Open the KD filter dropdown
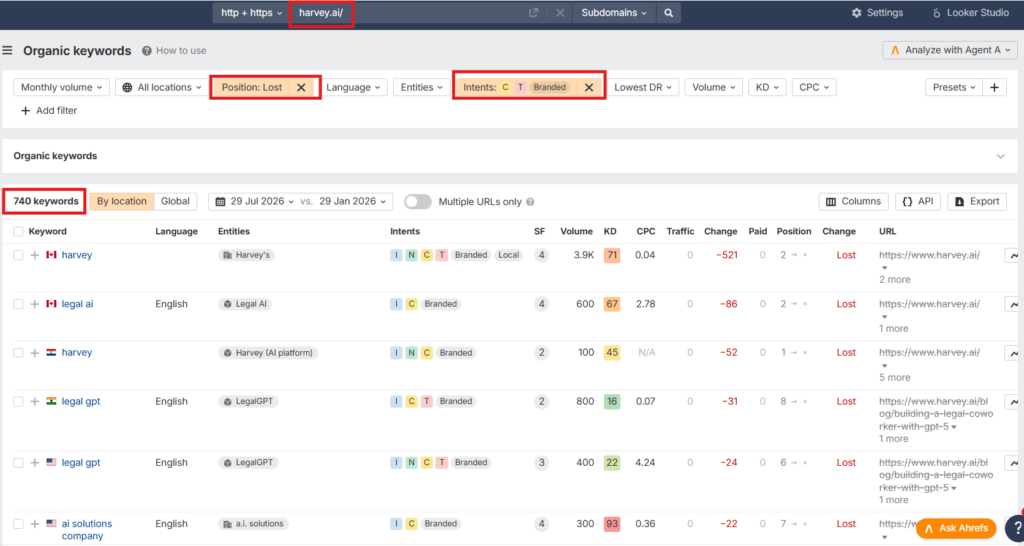 point(767,88)
